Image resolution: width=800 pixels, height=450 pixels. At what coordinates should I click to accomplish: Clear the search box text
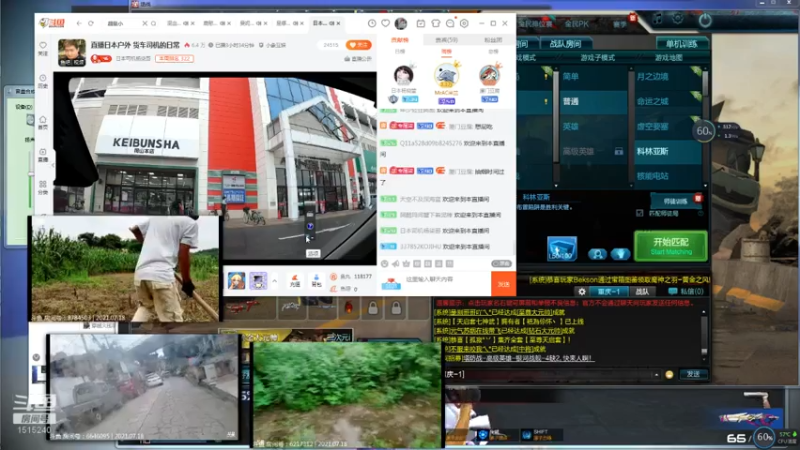(144, 23)
